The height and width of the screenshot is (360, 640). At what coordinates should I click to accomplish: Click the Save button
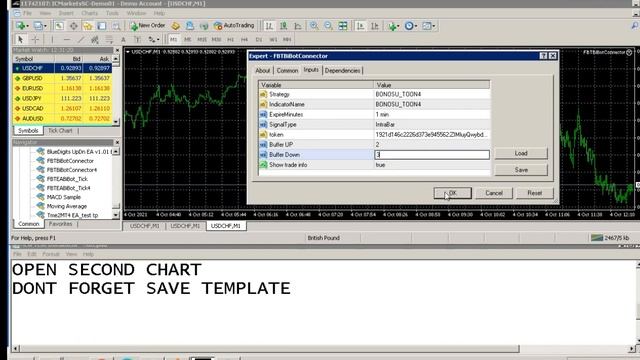[521, 170]
